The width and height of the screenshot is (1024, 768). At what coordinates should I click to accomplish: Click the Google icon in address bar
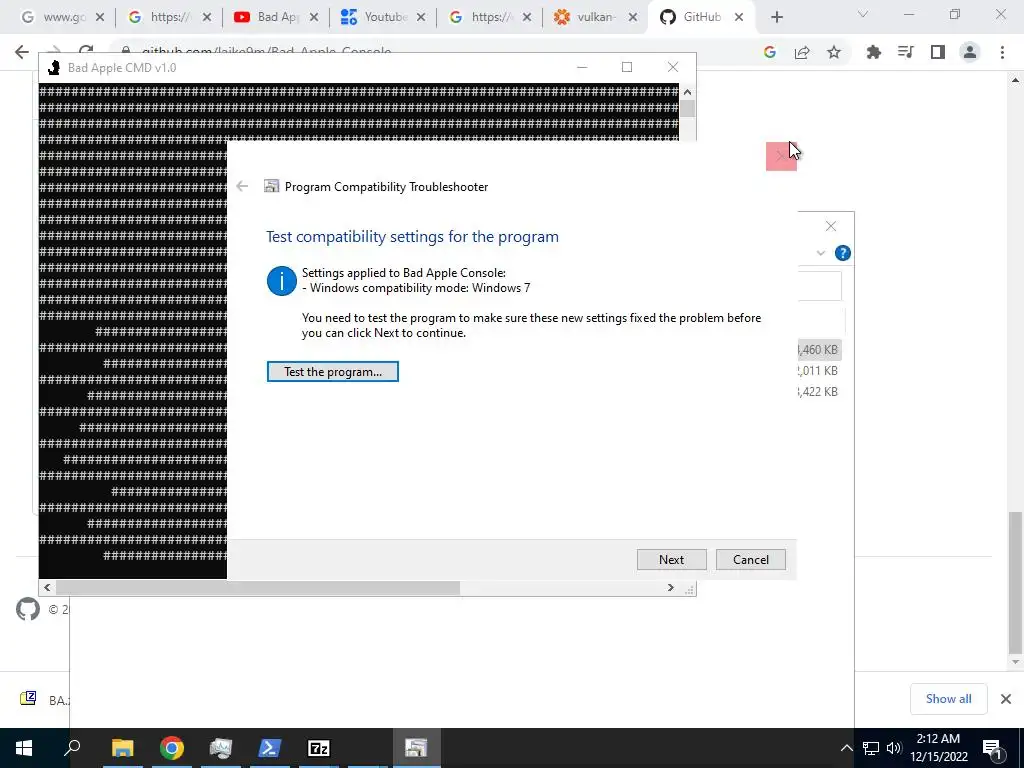point(770,52)
